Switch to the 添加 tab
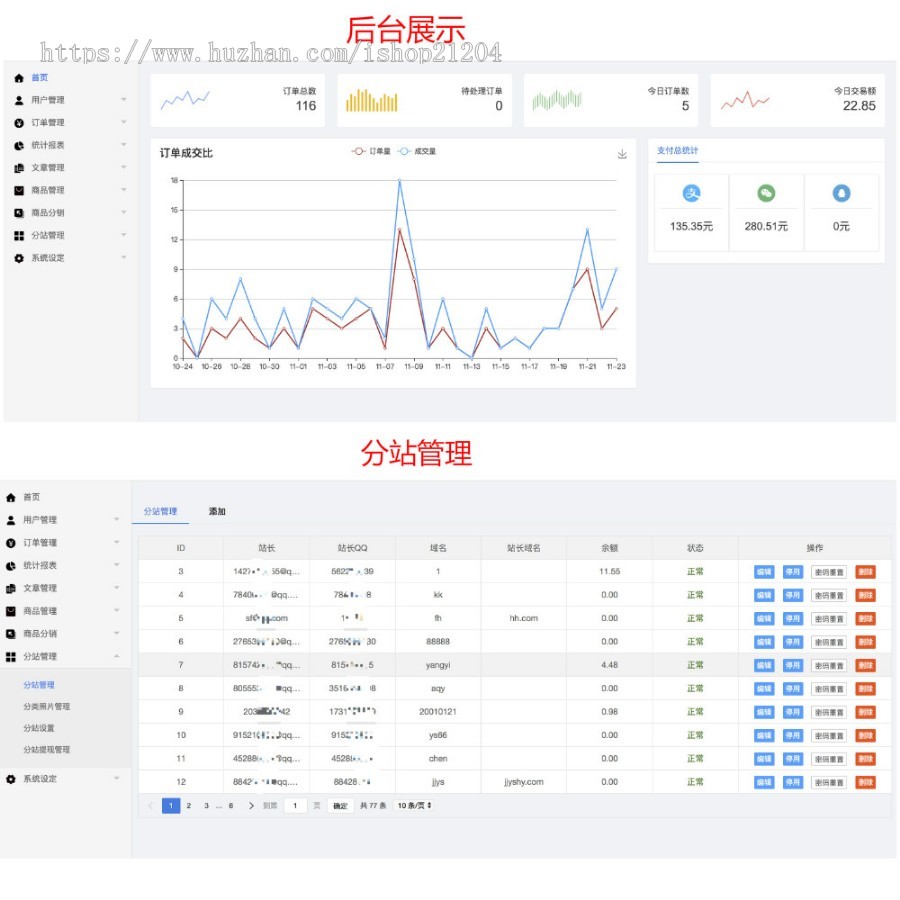This screenshot has height=900, width=900. 217,511
